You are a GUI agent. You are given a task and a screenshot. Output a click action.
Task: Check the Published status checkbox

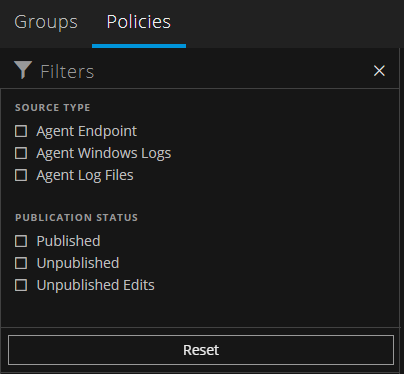(x=21, y=241)
